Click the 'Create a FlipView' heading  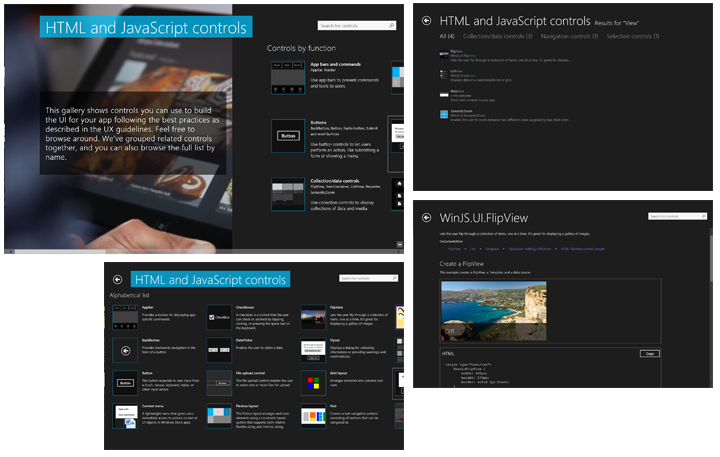[461, 264]
